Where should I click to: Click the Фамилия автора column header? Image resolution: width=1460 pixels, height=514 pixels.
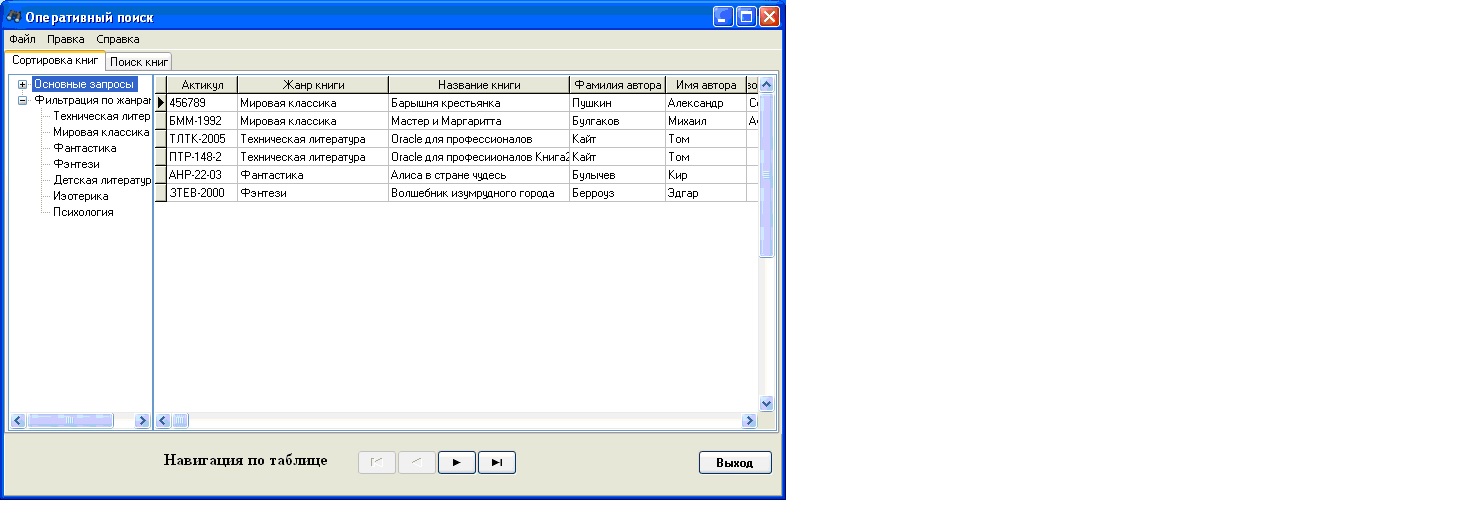point(617,85)
